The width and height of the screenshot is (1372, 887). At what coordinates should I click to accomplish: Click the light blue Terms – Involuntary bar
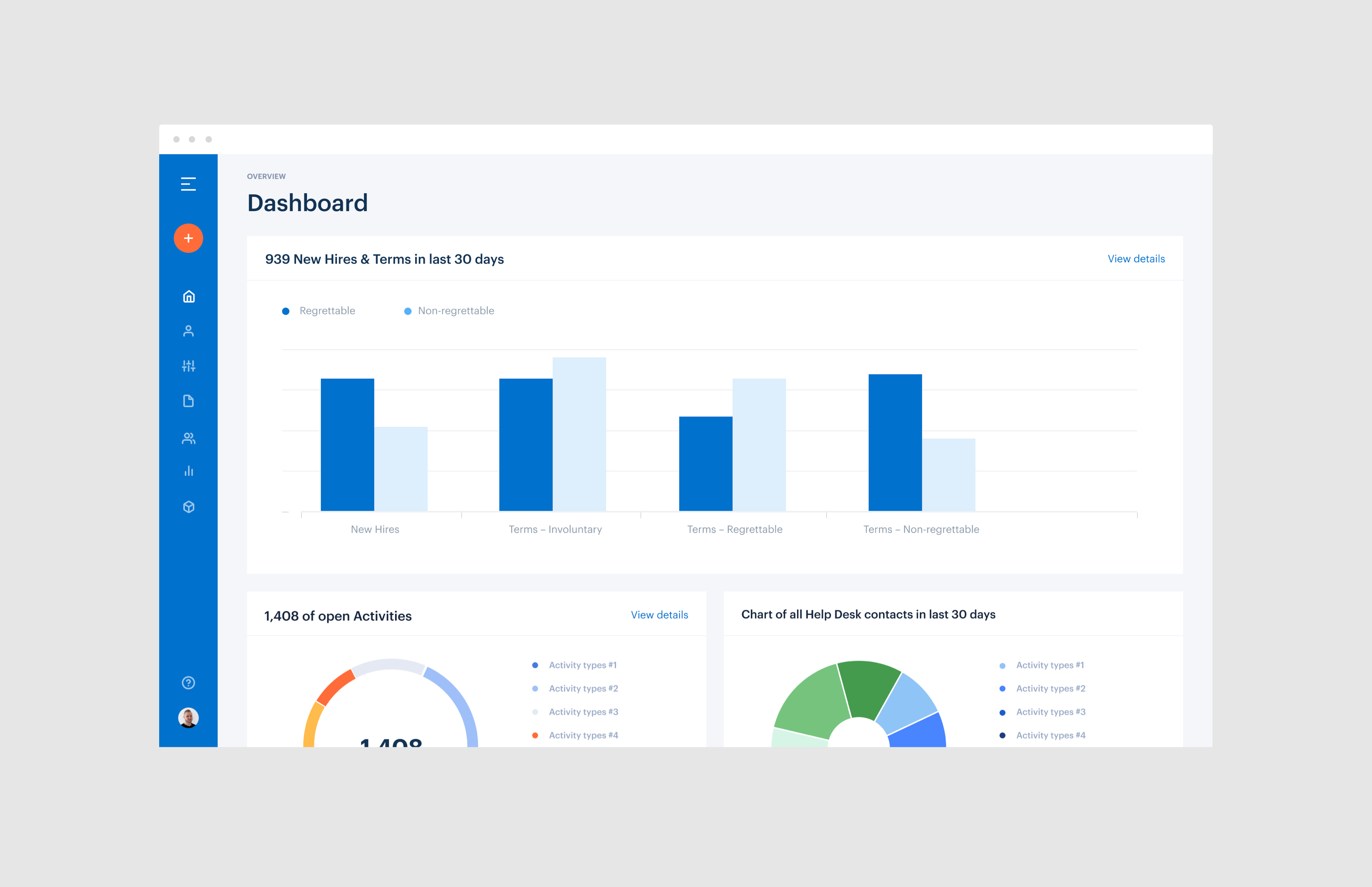[579, 434]
